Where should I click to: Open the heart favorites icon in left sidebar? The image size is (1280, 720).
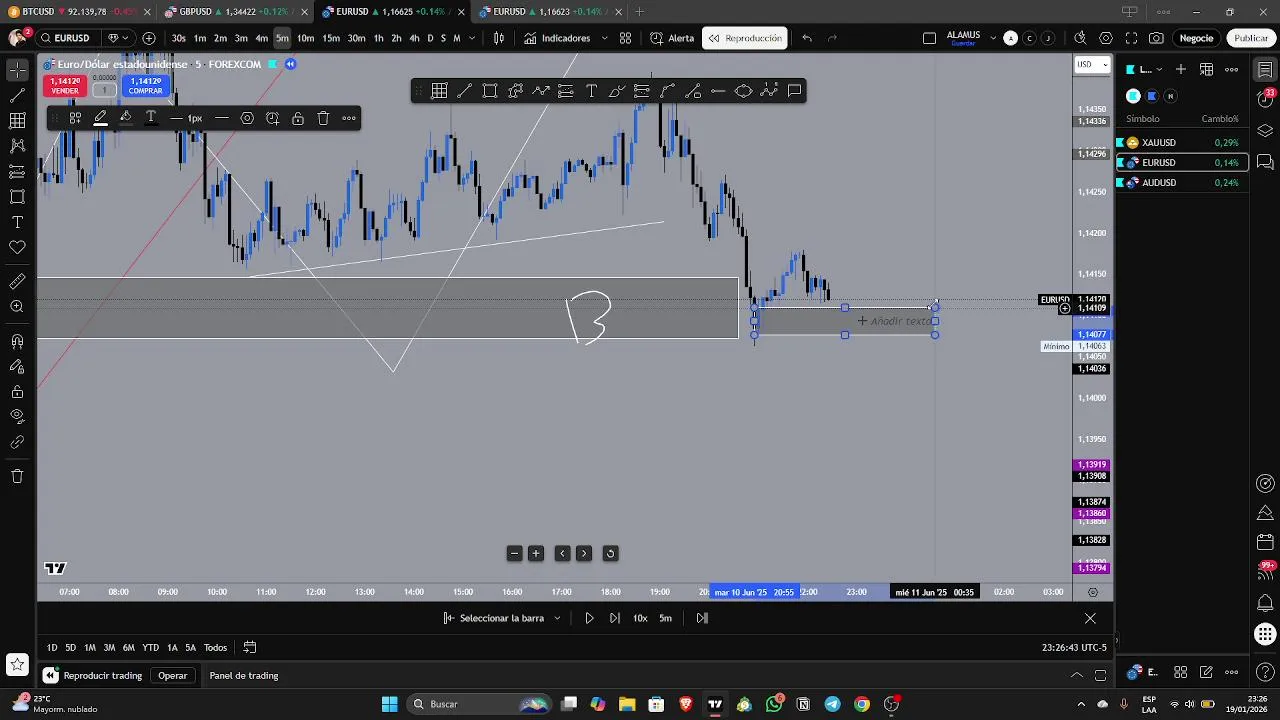(x=17, y=247)
